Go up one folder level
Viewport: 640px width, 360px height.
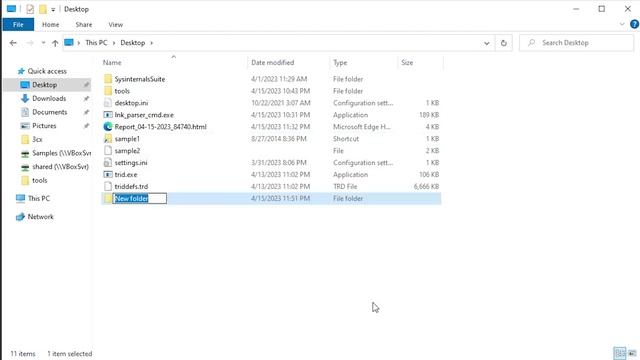click(55, 43)
